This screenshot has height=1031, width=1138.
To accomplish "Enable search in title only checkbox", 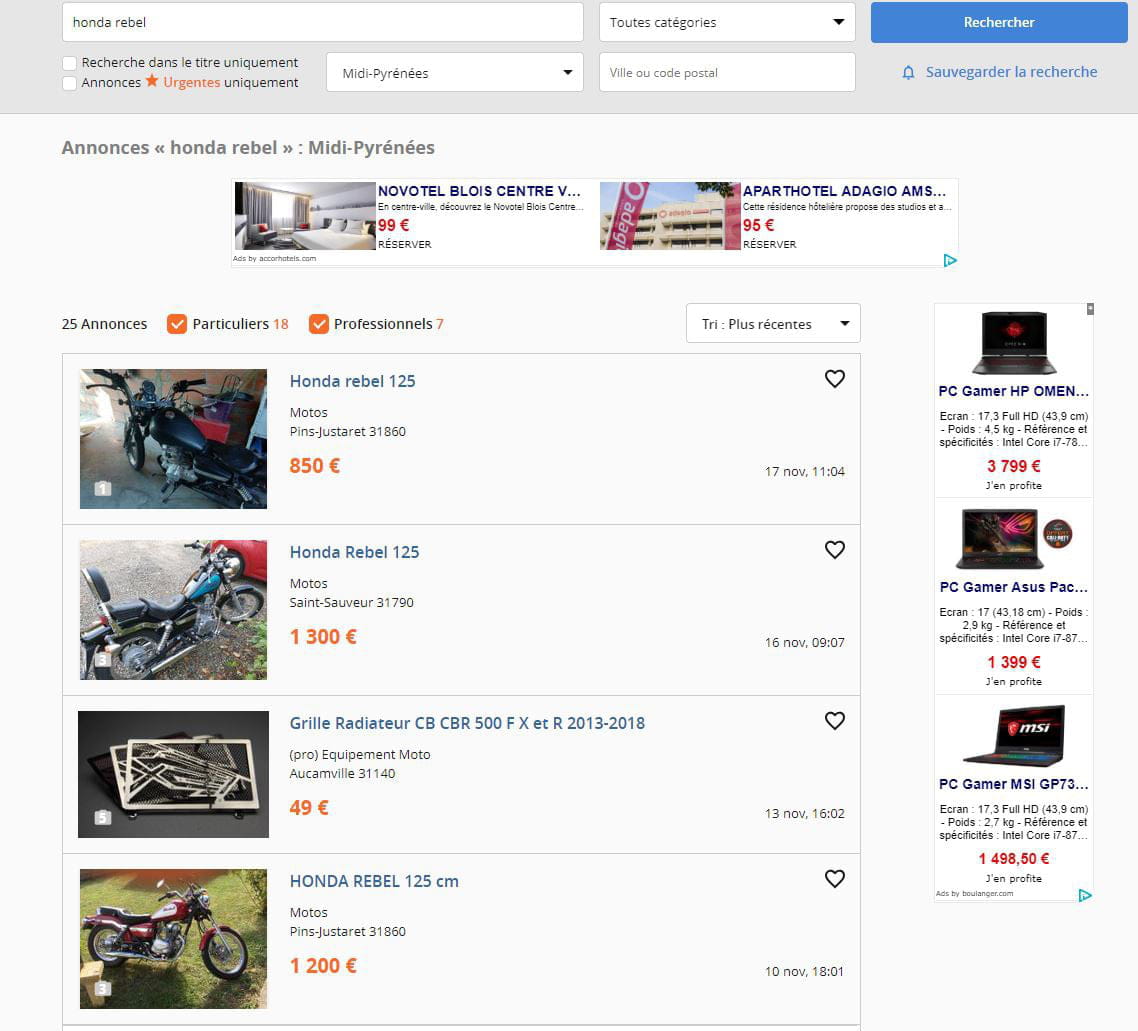I will (70, 63).
